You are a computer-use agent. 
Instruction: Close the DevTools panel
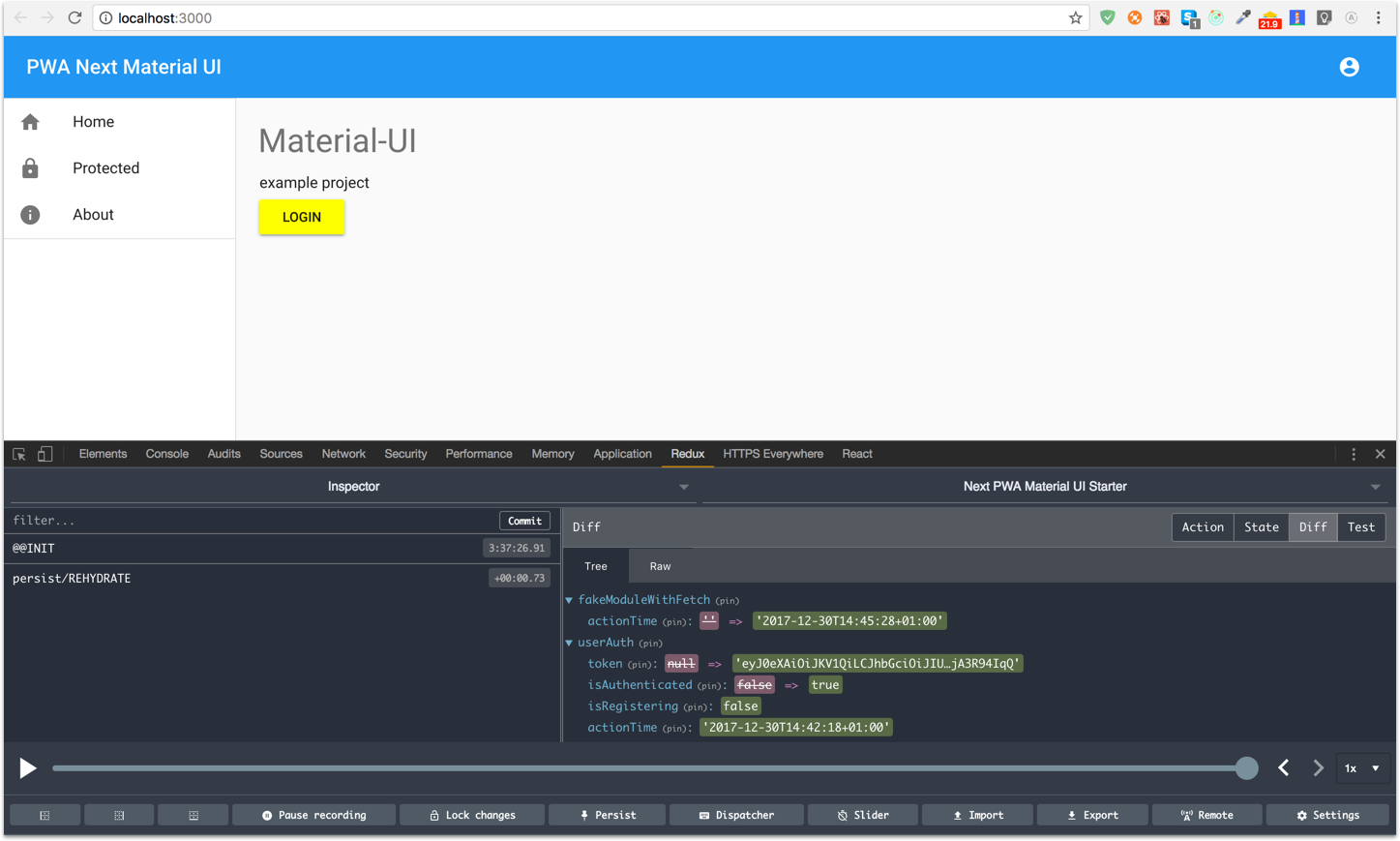1381,454
